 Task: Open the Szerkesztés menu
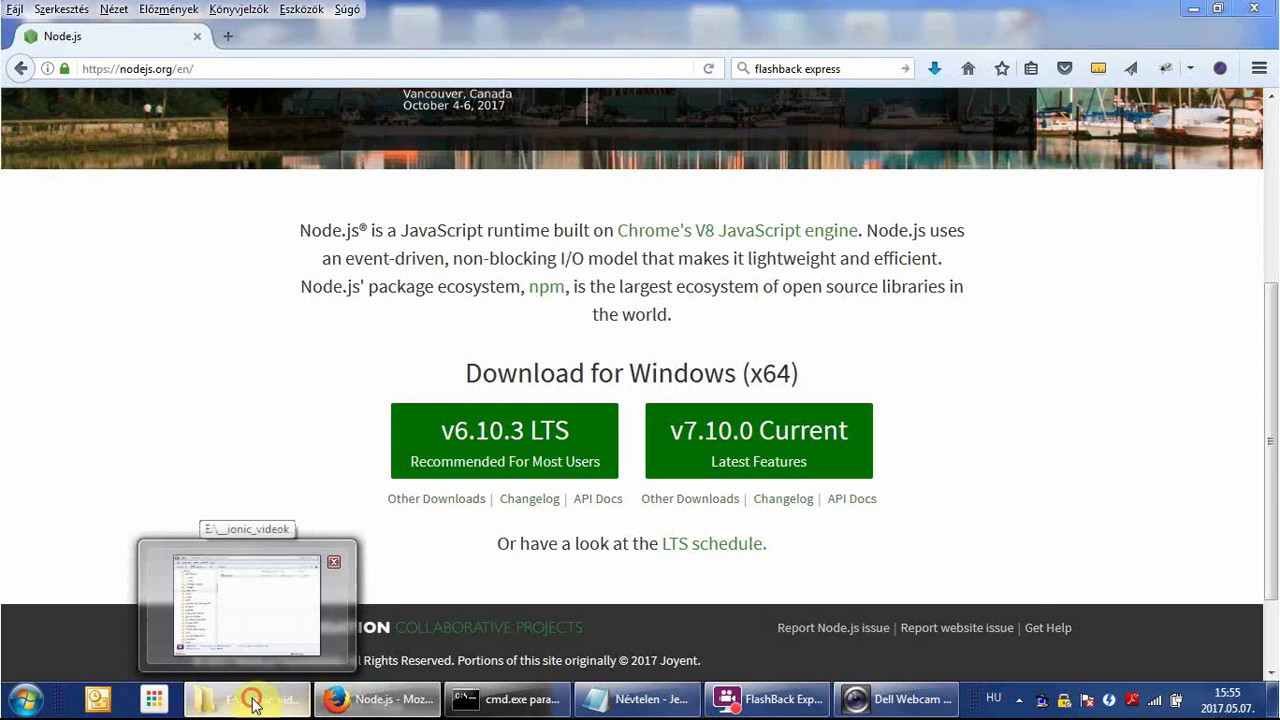pyautogui.click(x=61, y=9)
